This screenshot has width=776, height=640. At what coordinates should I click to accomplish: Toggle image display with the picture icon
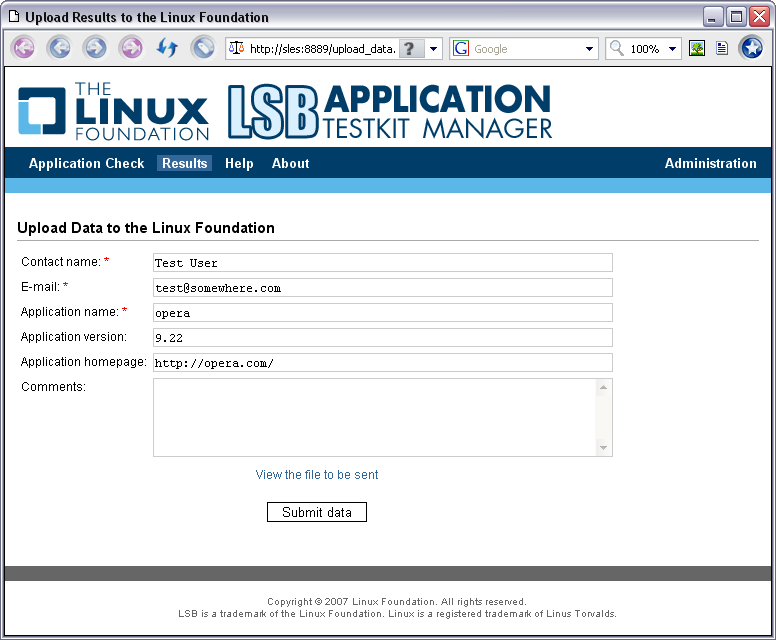click(x=697, y=49)
